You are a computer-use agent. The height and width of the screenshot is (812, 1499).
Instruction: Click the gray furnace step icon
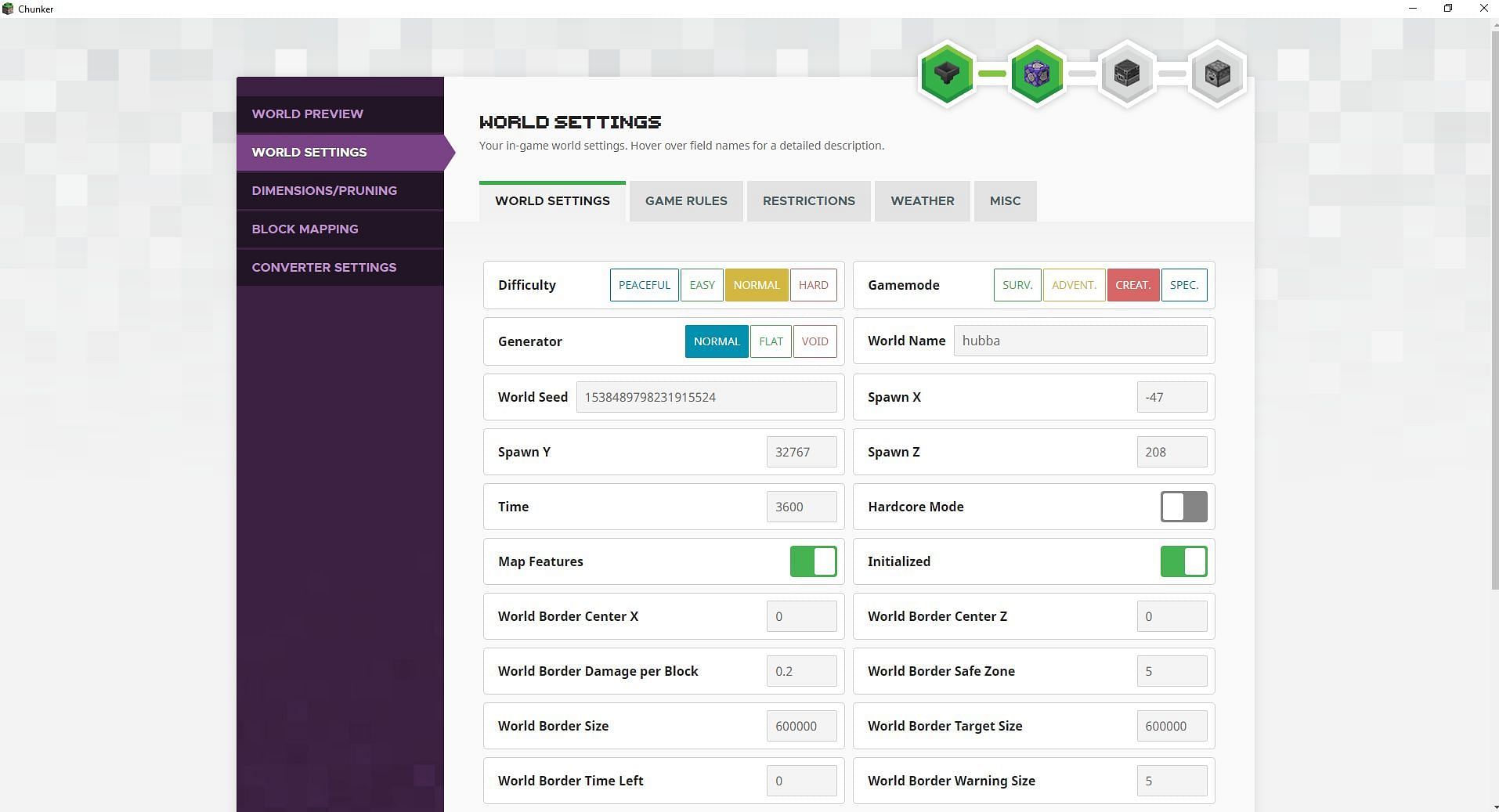coord(1127,74)
